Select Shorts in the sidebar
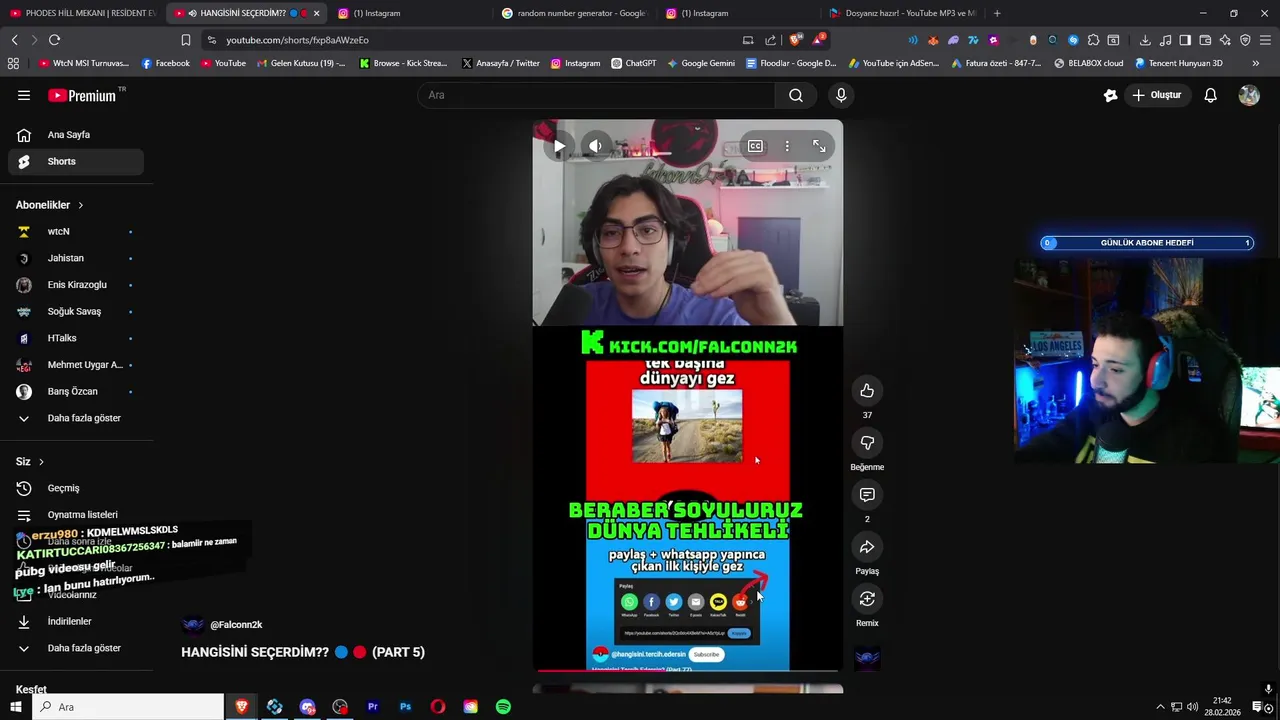The height and width of the screenshot is (720, 1280). point(76,161)
